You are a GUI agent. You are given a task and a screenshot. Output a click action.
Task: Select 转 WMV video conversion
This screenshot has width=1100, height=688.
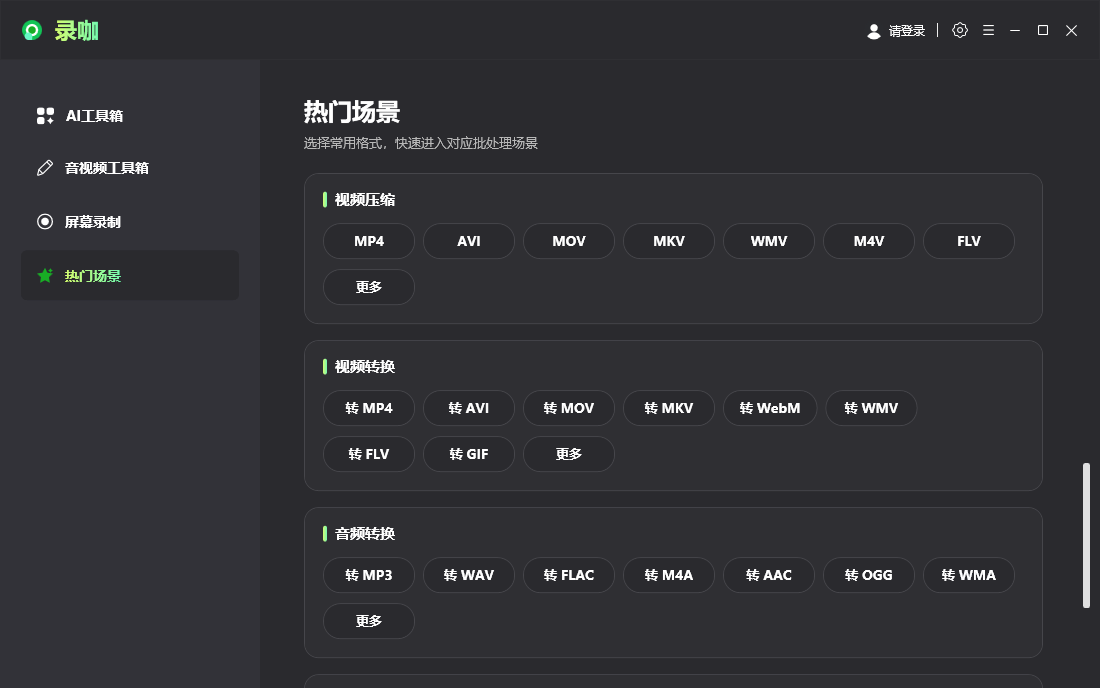871,408
